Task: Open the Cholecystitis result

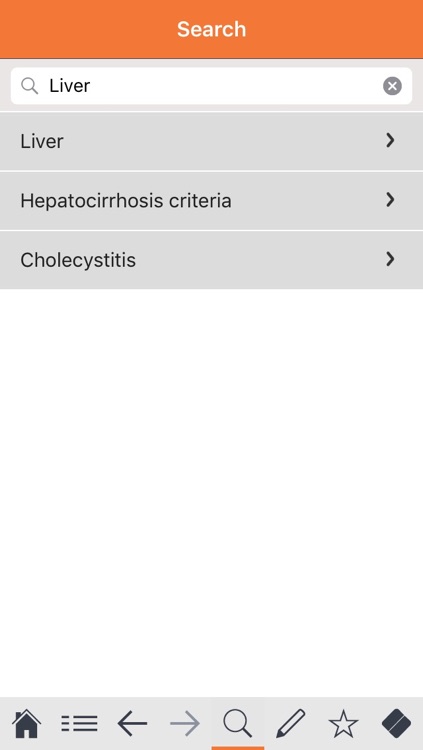Action: point(78,260)
